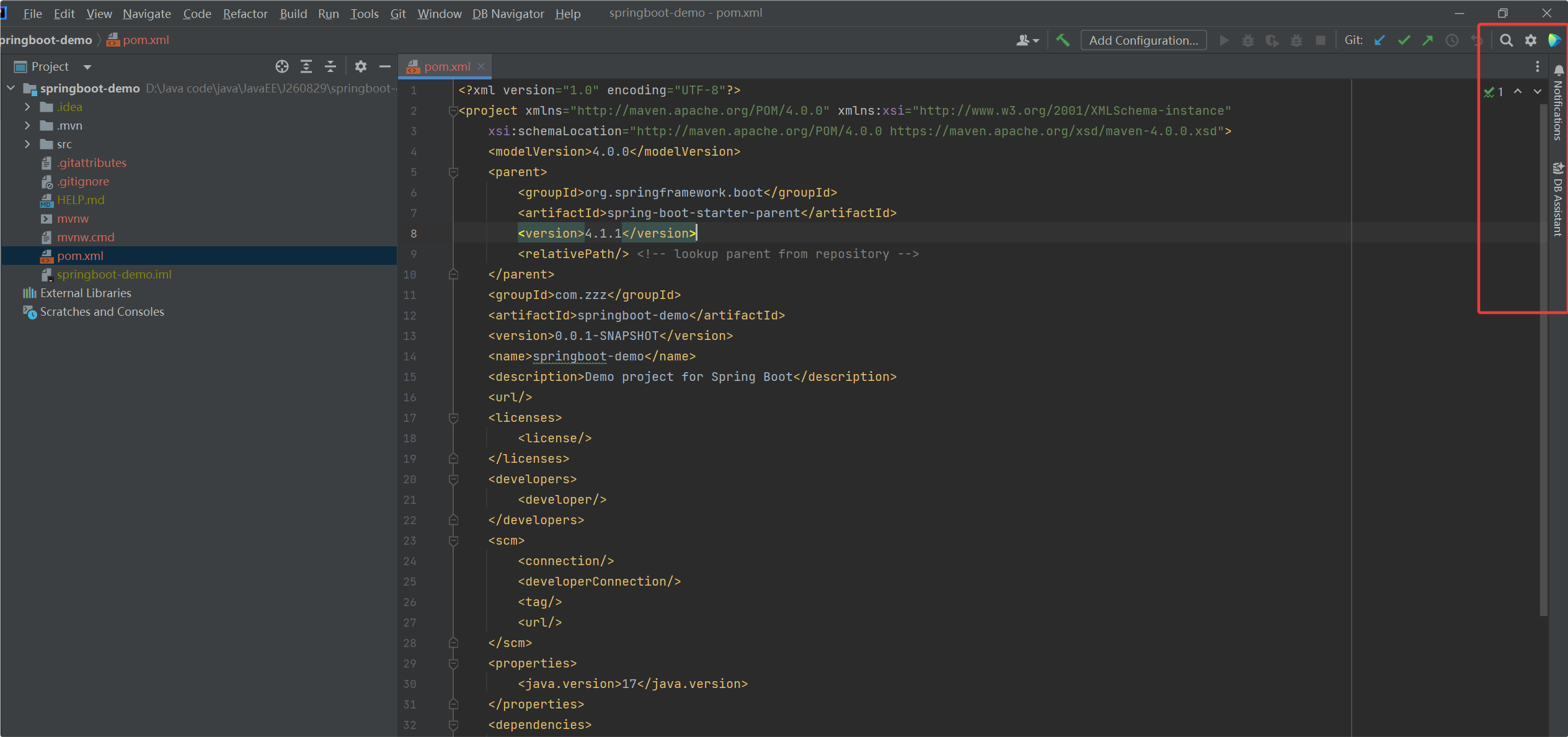Image resolution: width=1568 pixels, height=737 pixels.
Task: Fold the scm block at line 23
Action: [453, 541]
